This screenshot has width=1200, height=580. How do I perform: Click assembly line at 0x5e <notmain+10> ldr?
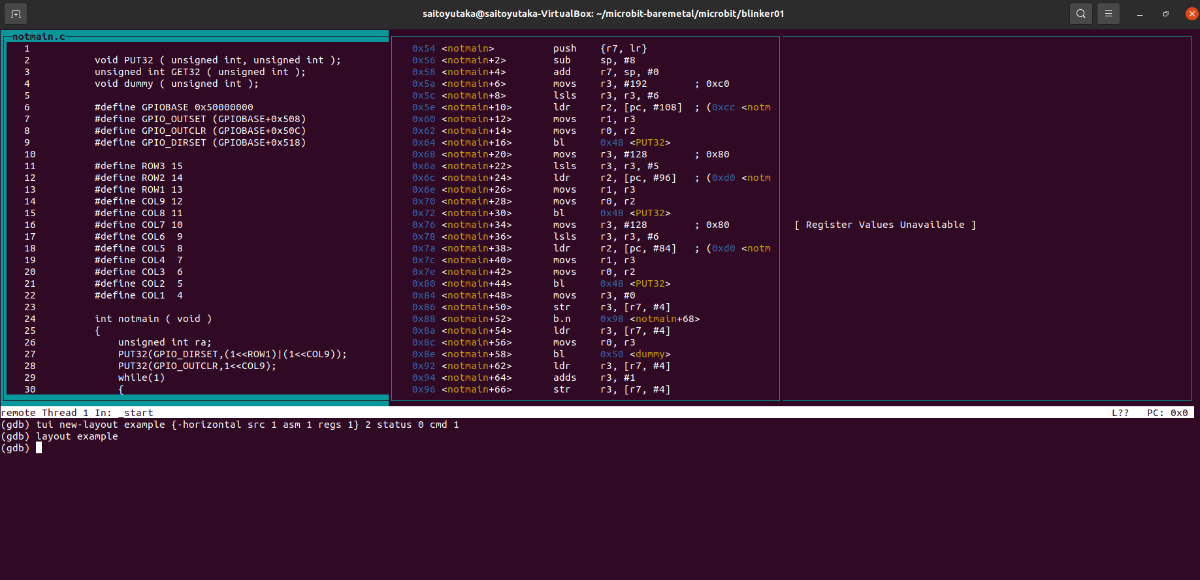592,107
